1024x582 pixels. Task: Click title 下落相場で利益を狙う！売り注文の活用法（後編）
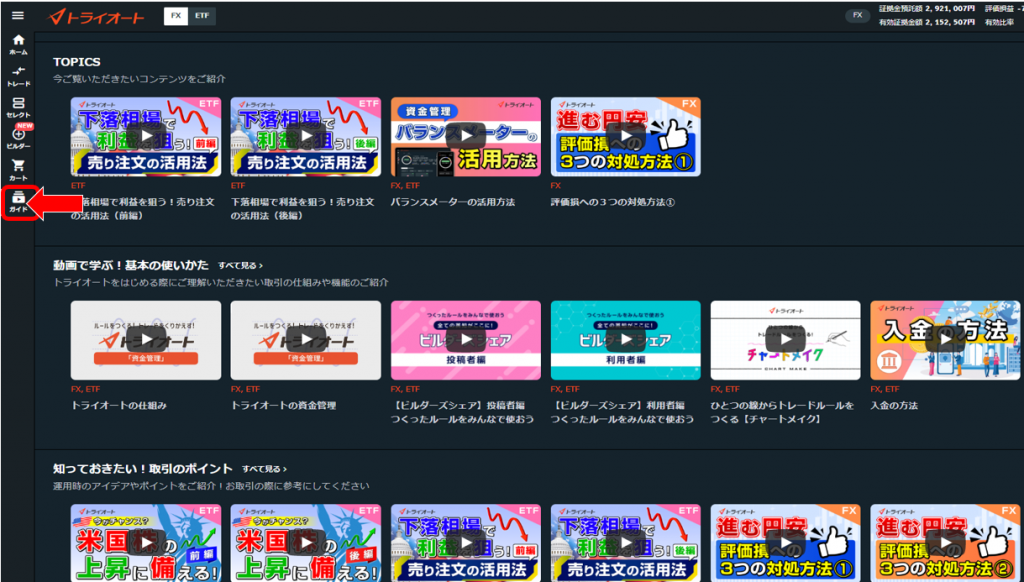[x=302, y=209]
